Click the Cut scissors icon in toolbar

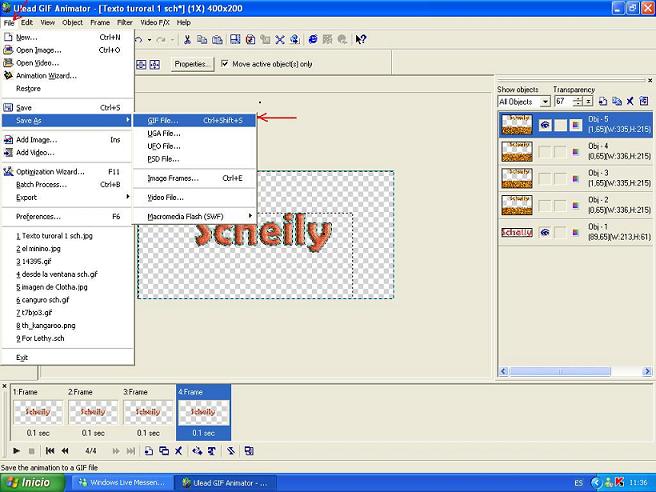(x=187, y=39)
